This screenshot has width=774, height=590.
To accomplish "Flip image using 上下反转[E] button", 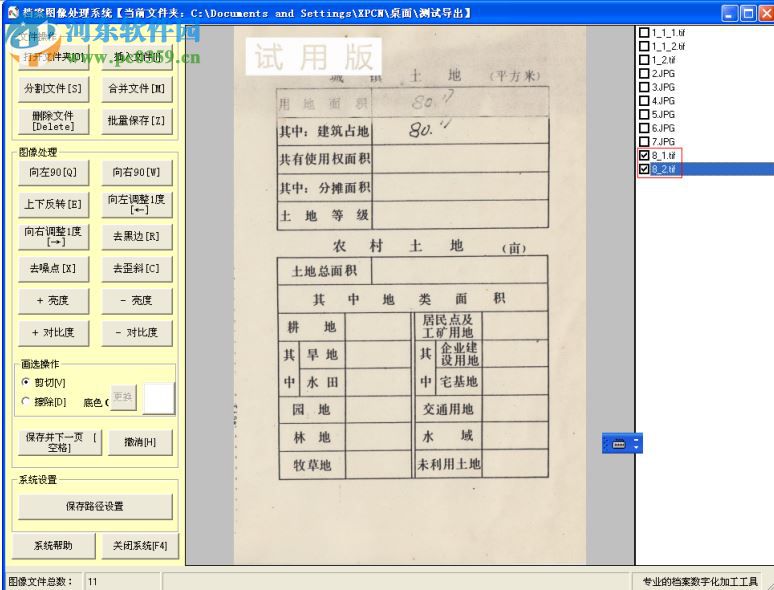I will (x=53, y=204).
